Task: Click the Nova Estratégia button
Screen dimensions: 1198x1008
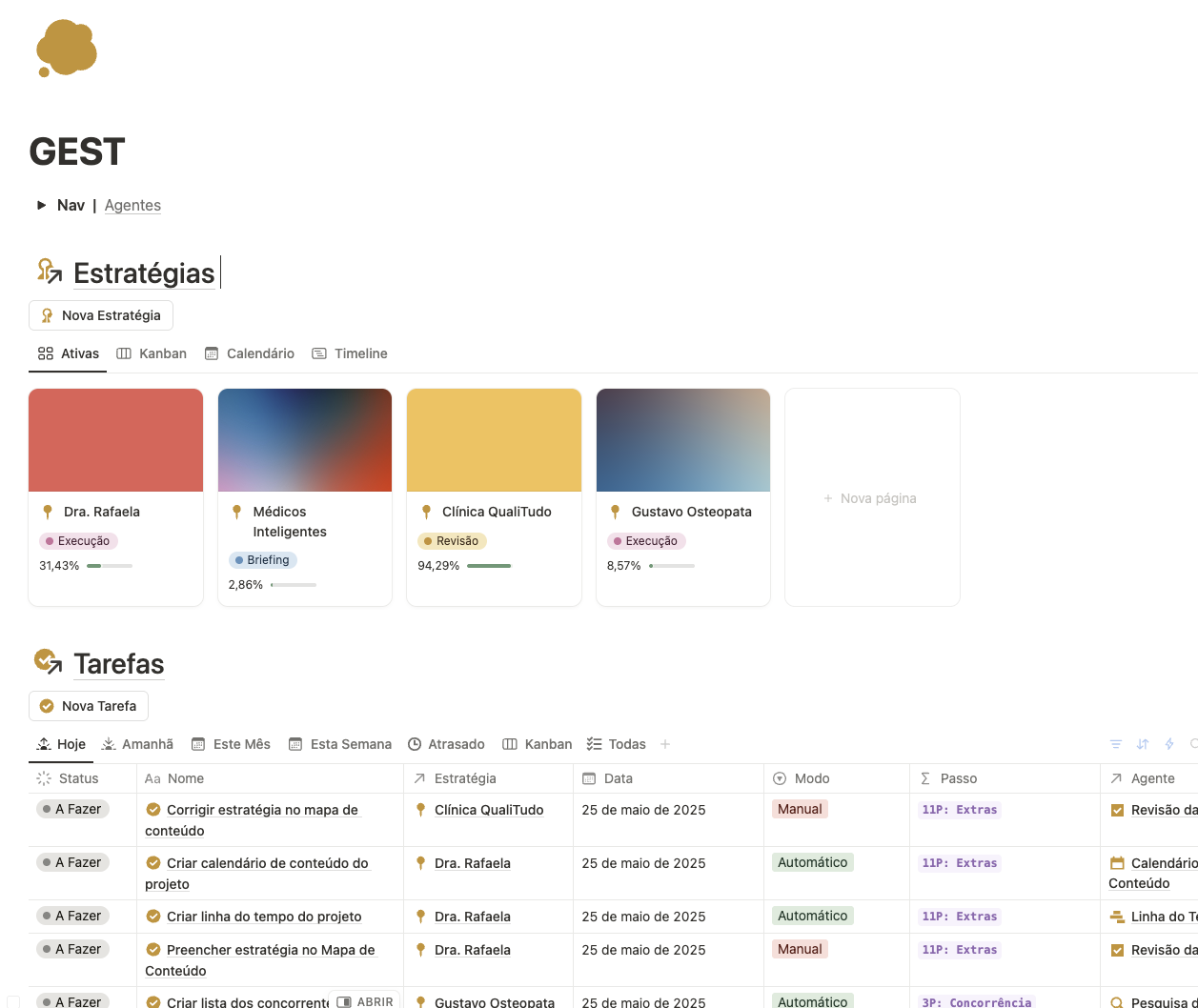Action: (101, 315)
